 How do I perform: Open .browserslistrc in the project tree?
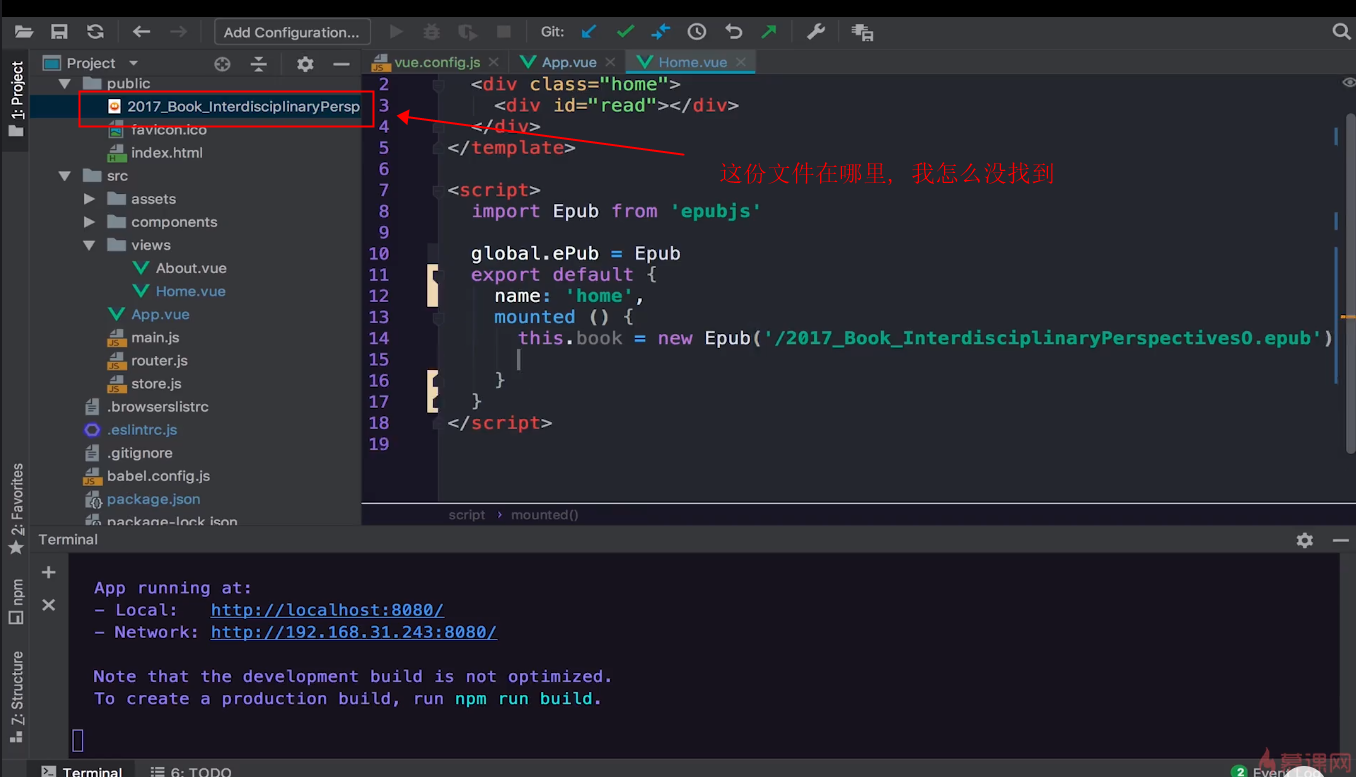(x=157, y=407)
